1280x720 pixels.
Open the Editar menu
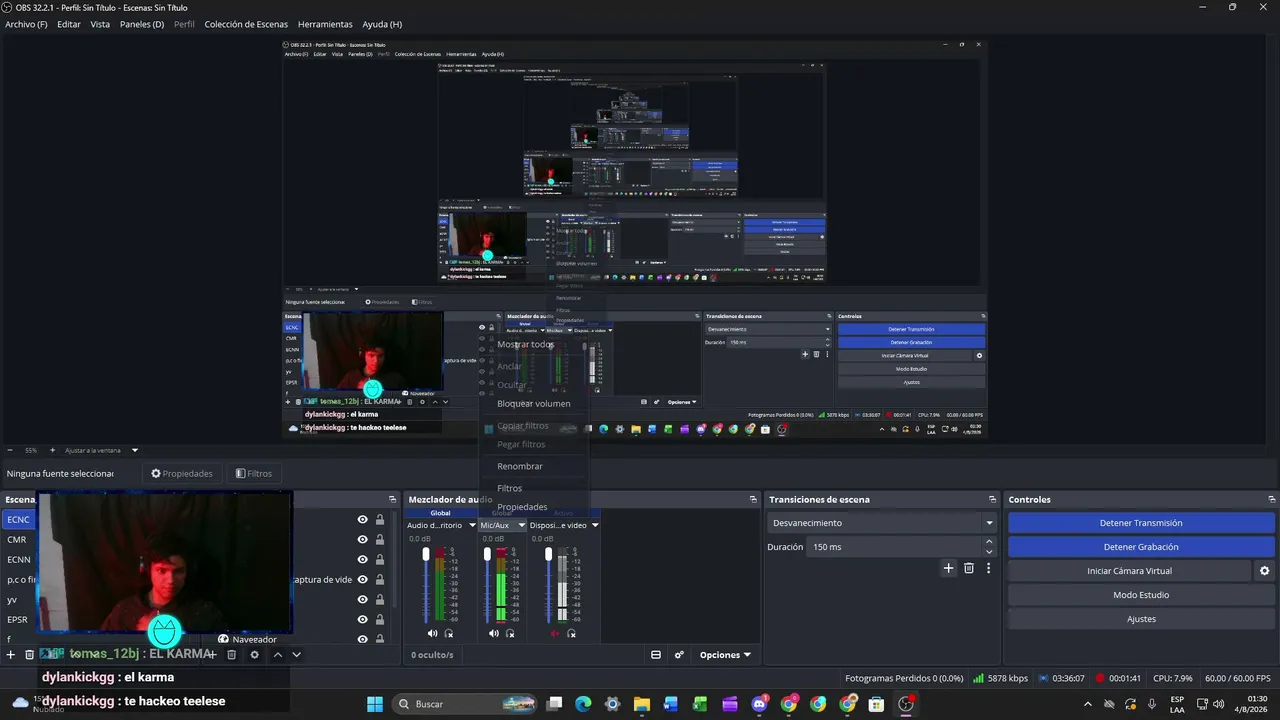tap(69, 24)
